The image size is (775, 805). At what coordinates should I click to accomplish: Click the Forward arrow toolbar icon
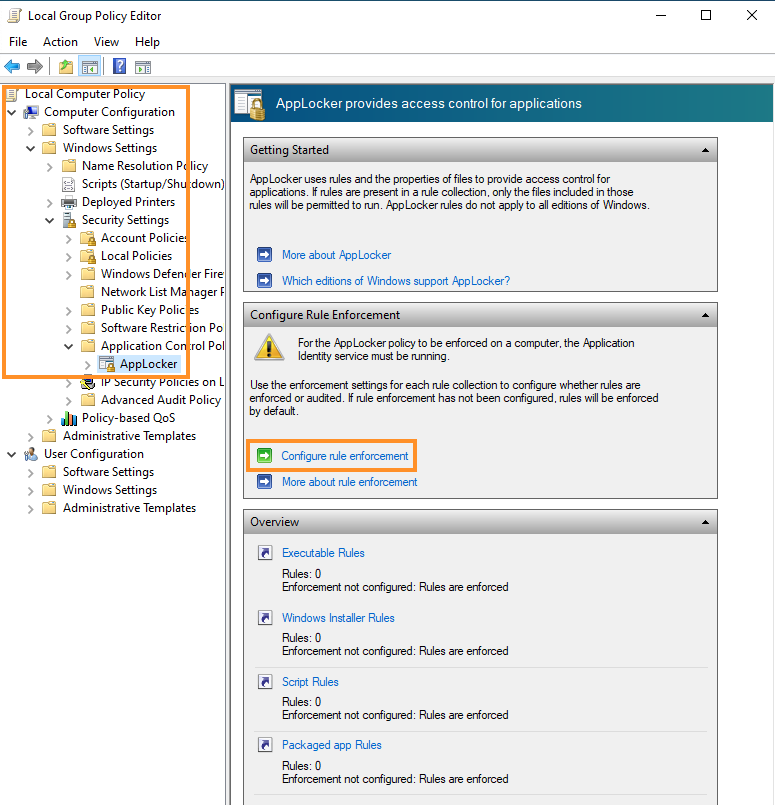click(34, 66)
